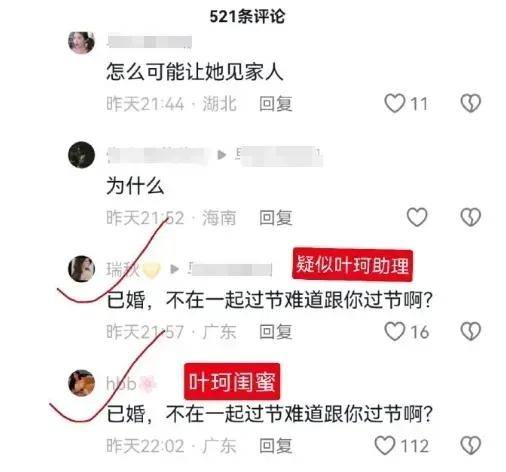Reply to the comment from 湖北

(276, 104)
